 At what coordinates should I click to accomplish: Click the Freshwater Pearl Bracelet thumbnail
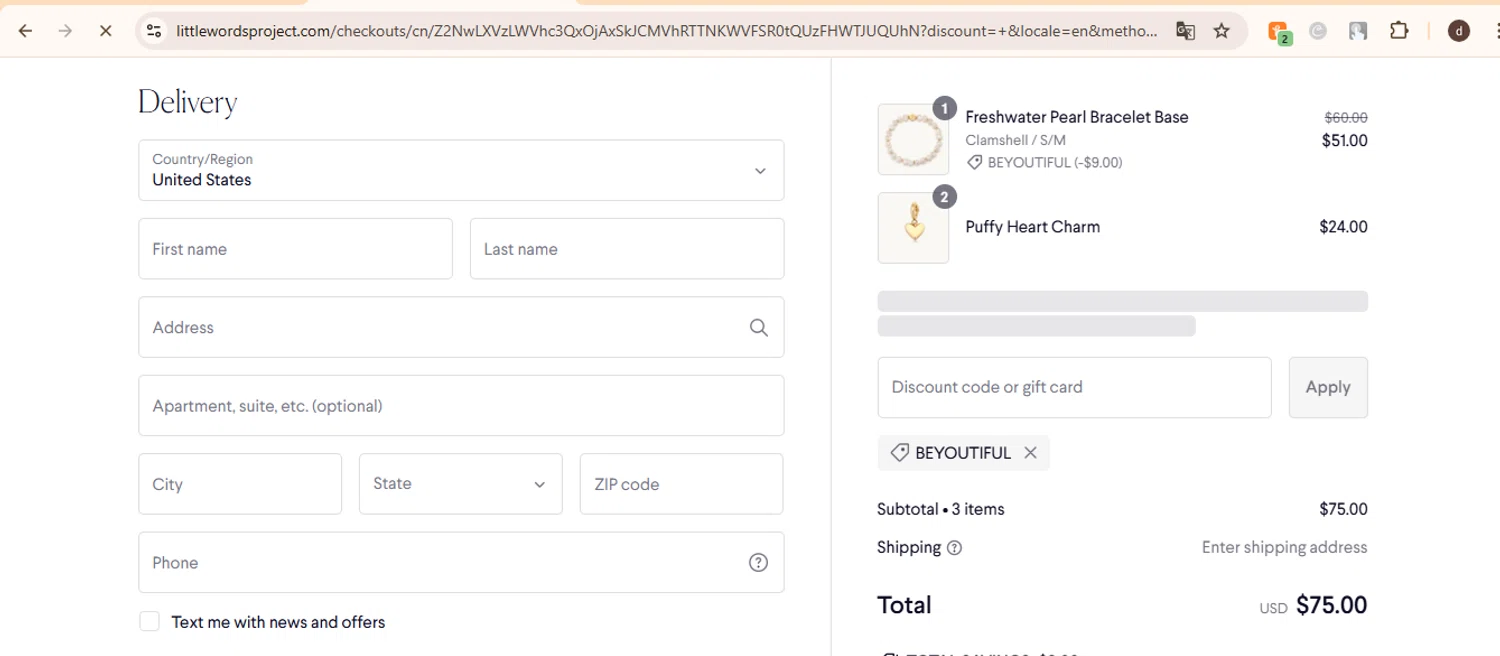(x=913, y=140)
